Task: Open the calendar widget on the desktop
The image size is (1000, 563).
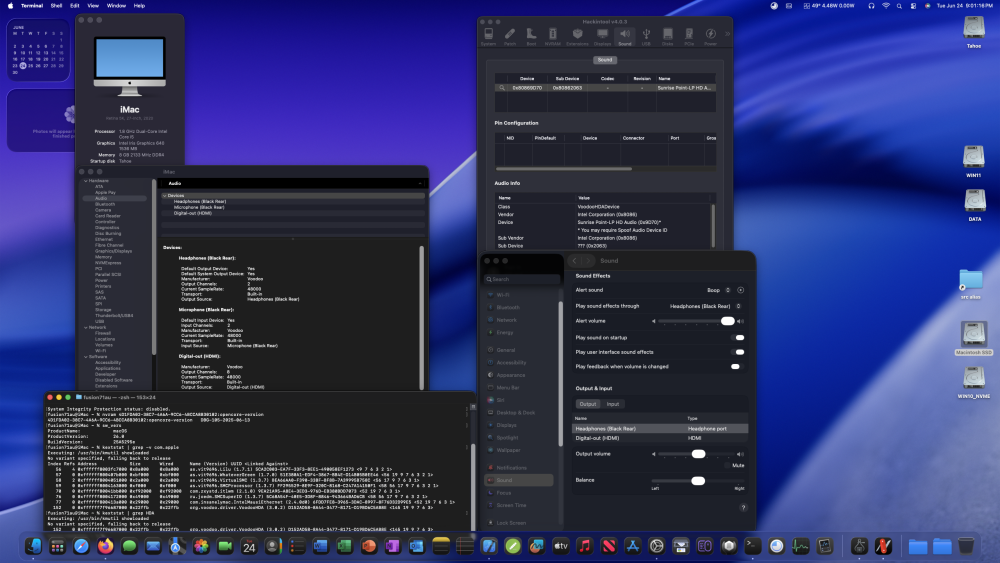Action: [38, 50]
